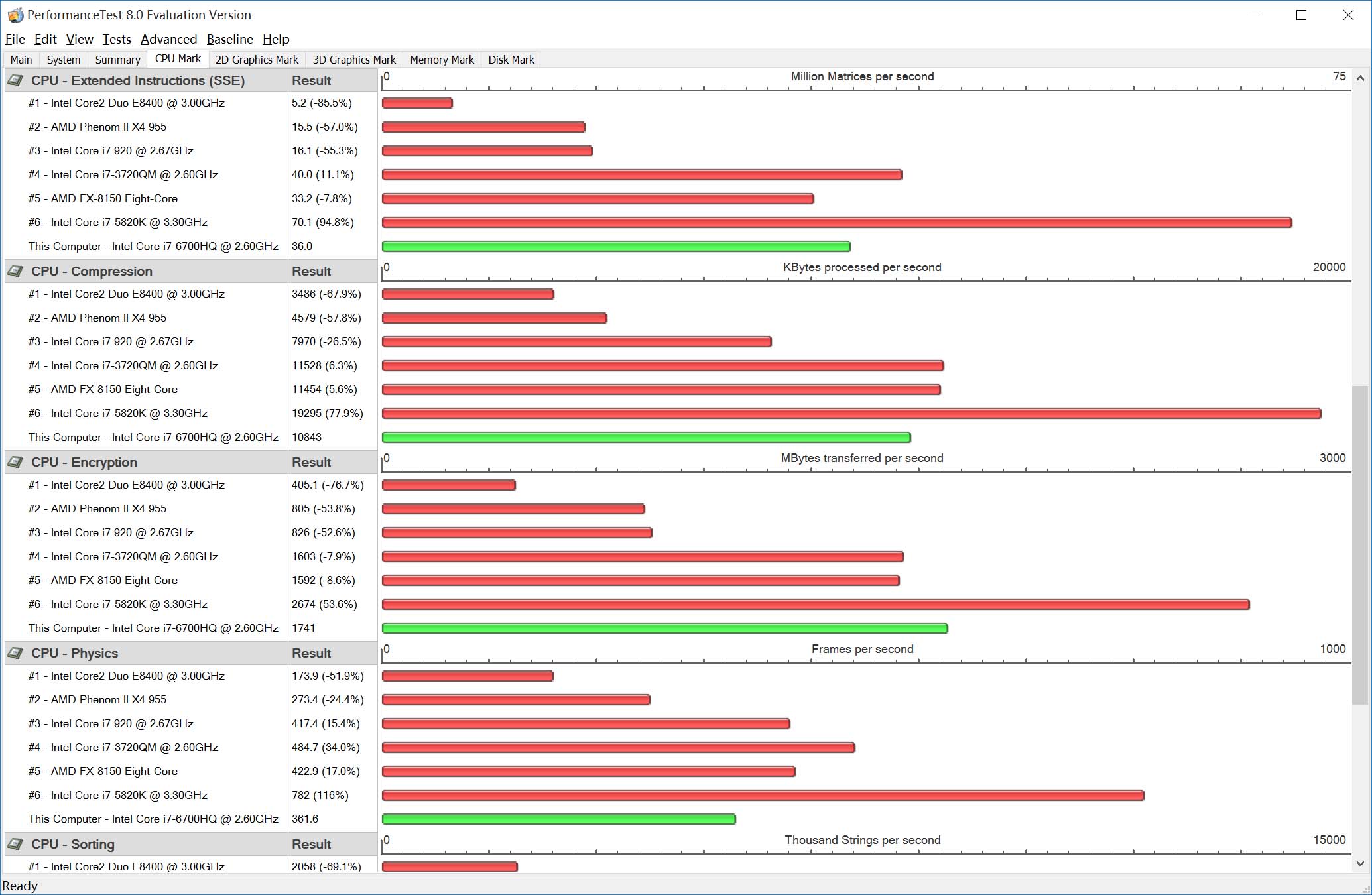1372x895 pixels.
Task: Click the scroll down arrow on the scrollbar
Action: [1360, 863]
